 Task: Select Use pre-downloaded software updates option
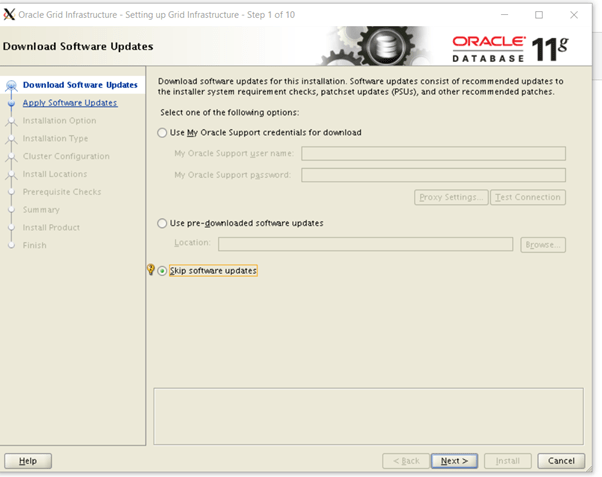164,222
